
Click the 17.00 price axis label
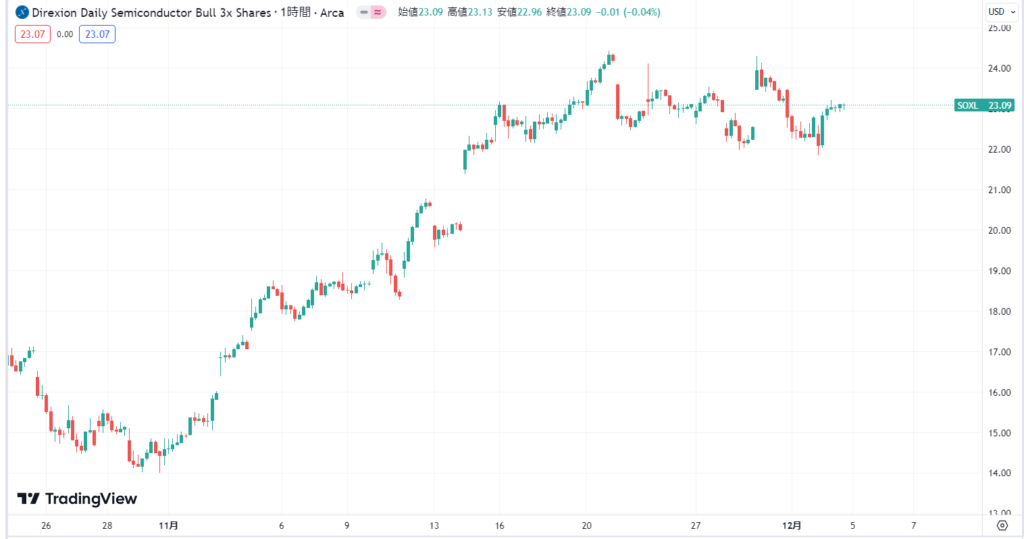pos(999,352)
